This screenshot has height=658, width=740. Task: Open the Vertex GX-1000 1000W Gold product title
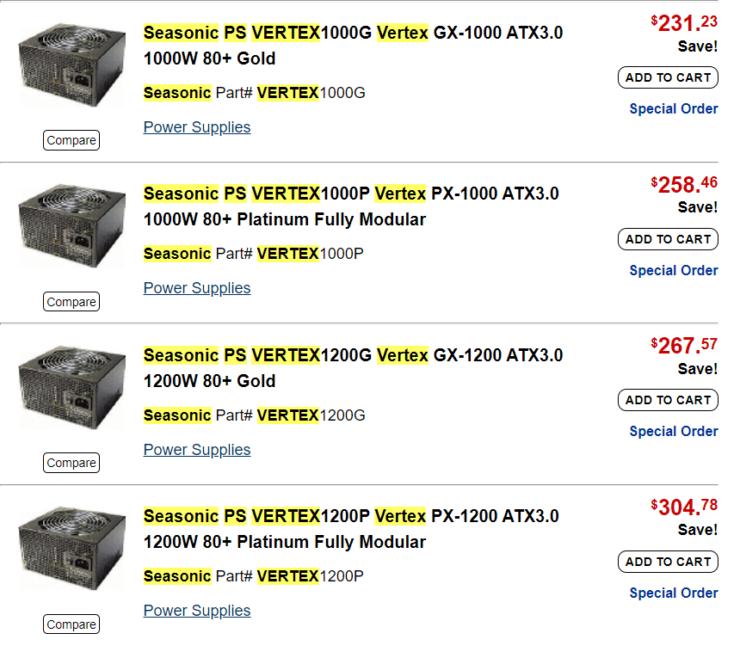point(353,45)
